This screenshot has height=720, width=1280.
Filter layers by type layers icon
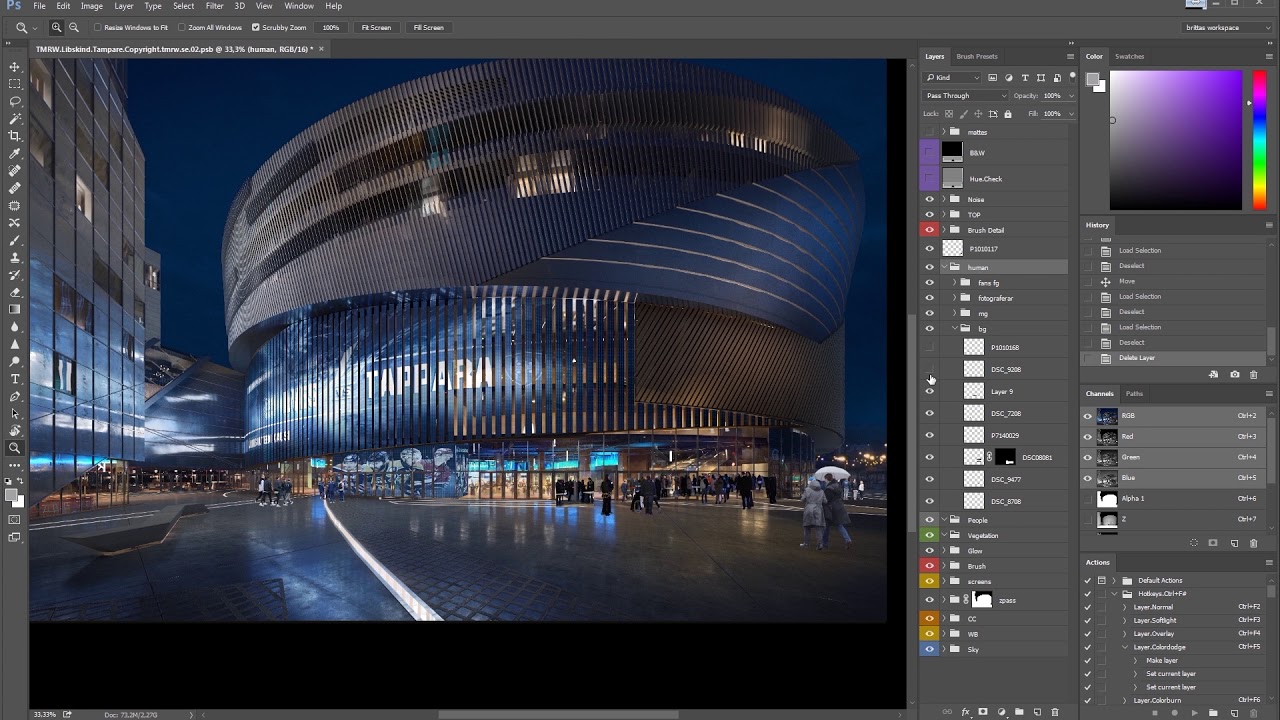(1025, 77)
